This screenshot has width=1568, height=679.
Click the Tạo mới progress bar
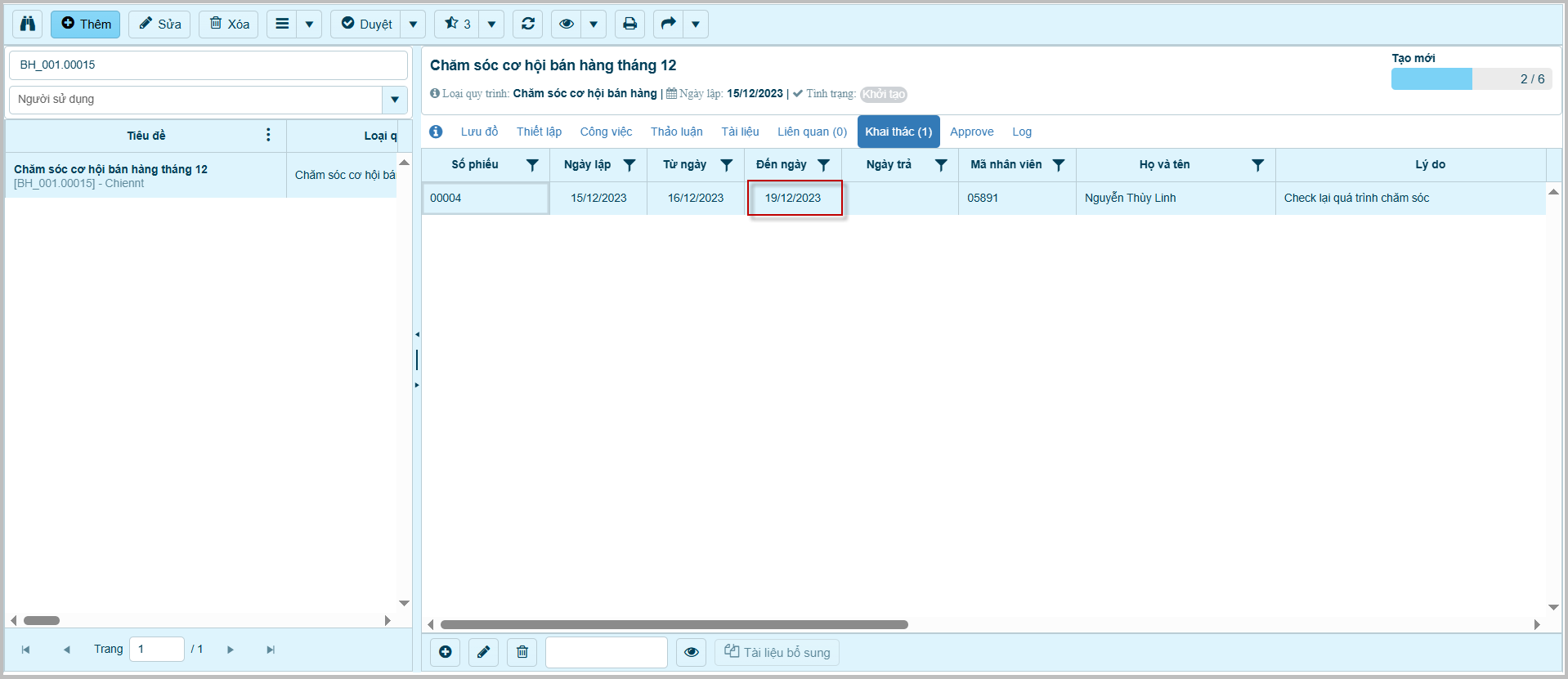pos(1471,78)
